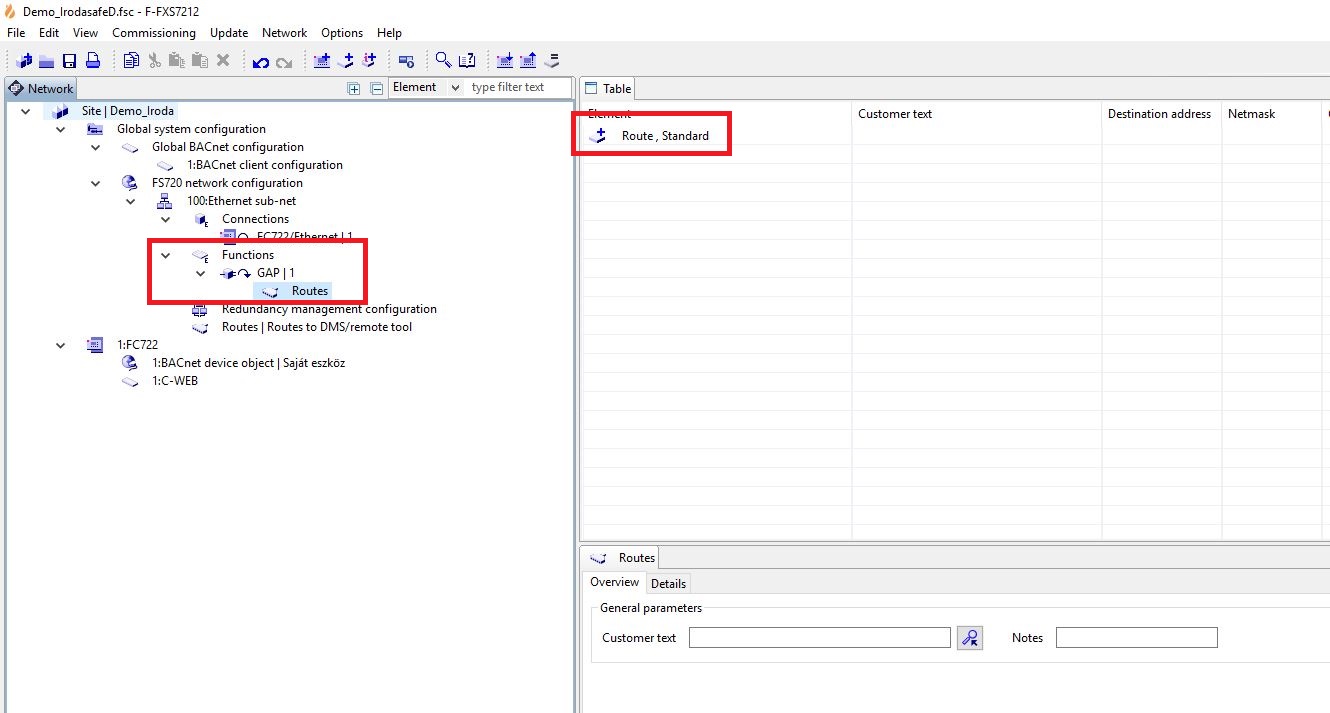Click the Save disk icon in toolbar
The width and height of the screenshot is (1330, 713).
70,61
